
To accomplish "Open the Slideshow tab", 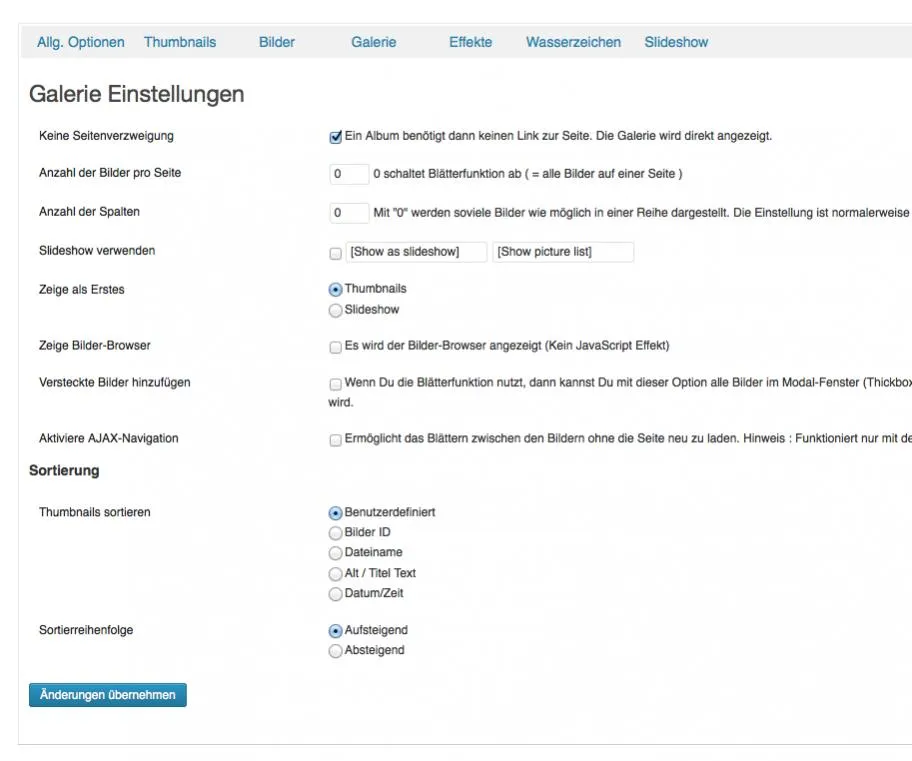I will (676, 42).
